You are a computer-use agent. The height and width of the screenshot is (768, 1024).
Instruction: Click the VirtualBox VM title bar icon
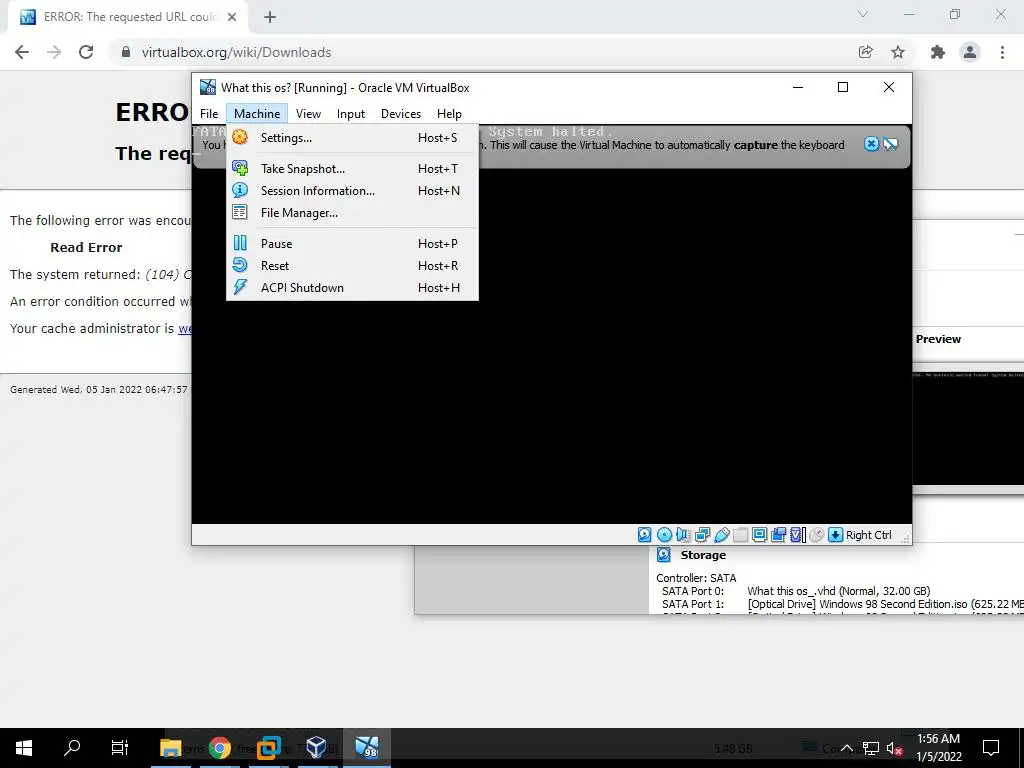(208, 87)
